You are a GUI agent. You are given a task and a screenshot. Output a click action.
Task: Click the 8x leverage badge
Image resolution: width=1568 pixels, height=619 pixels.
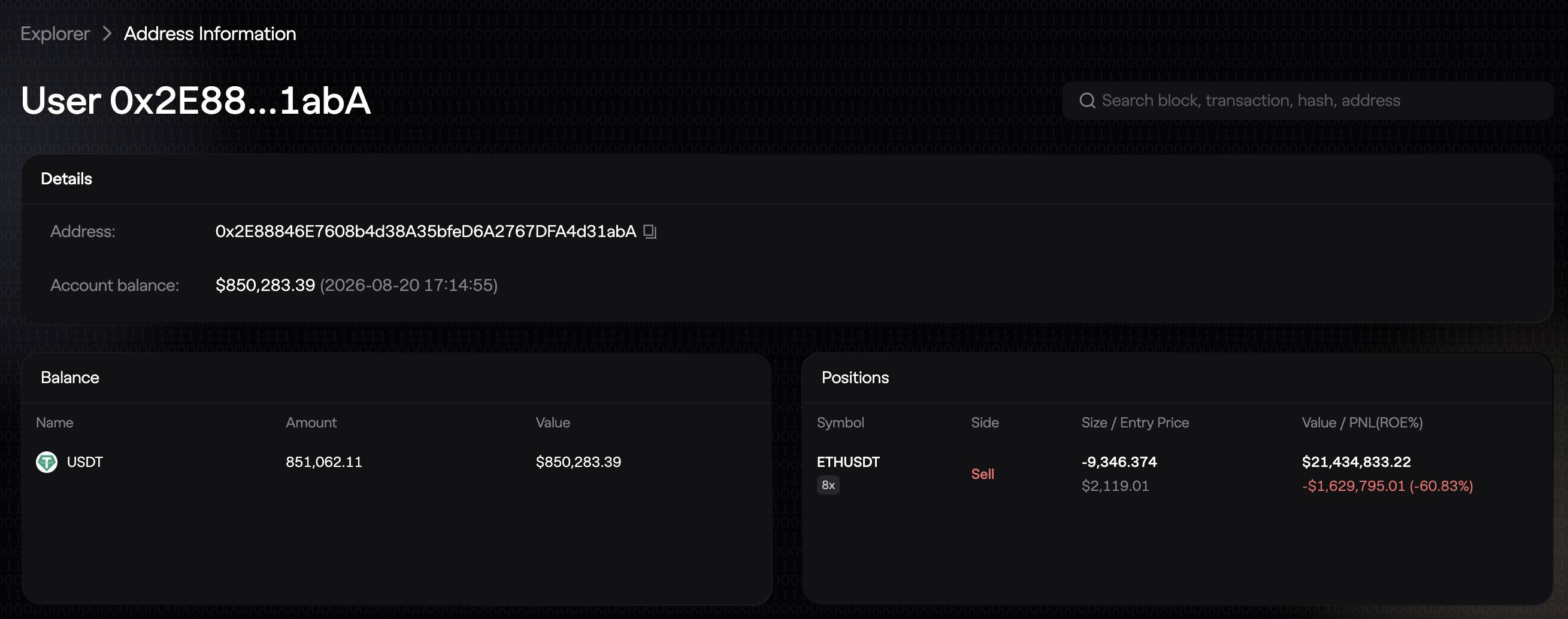pyautogui.click(x=828, y=485)
